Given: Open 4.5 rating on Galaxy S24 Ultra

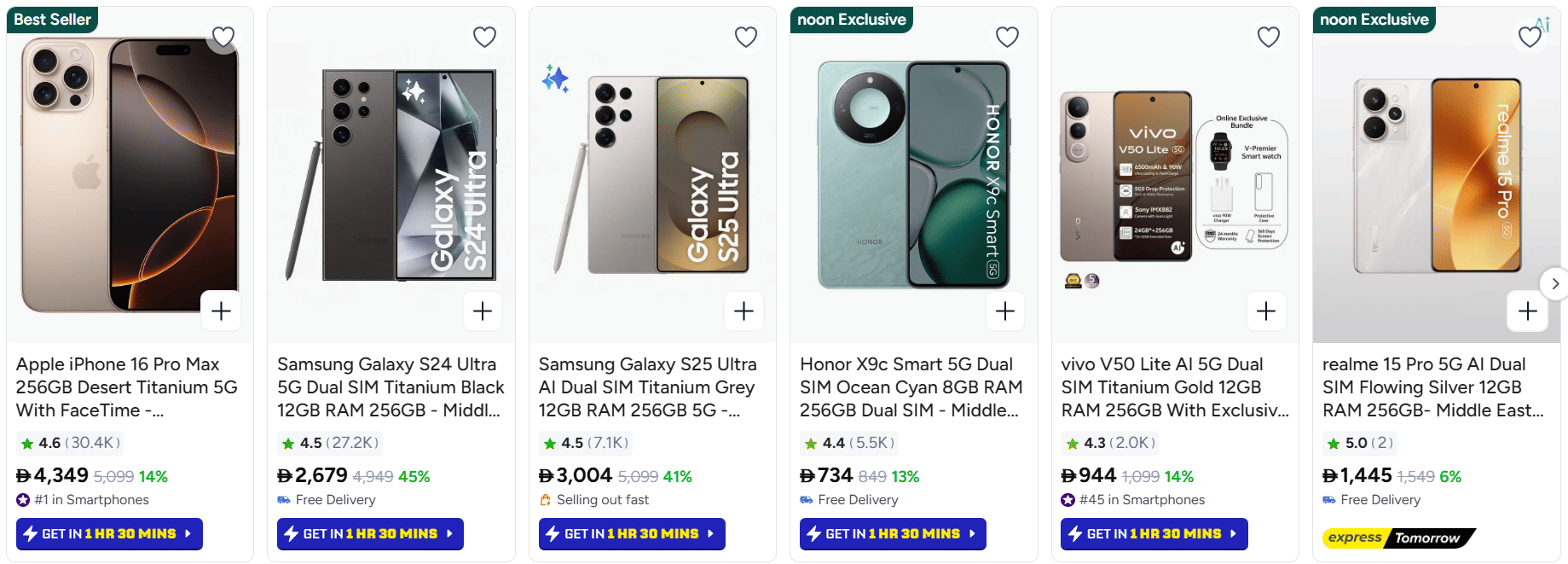Looking at the screenshot, I should pyautogui.click(x=329, y=443).
